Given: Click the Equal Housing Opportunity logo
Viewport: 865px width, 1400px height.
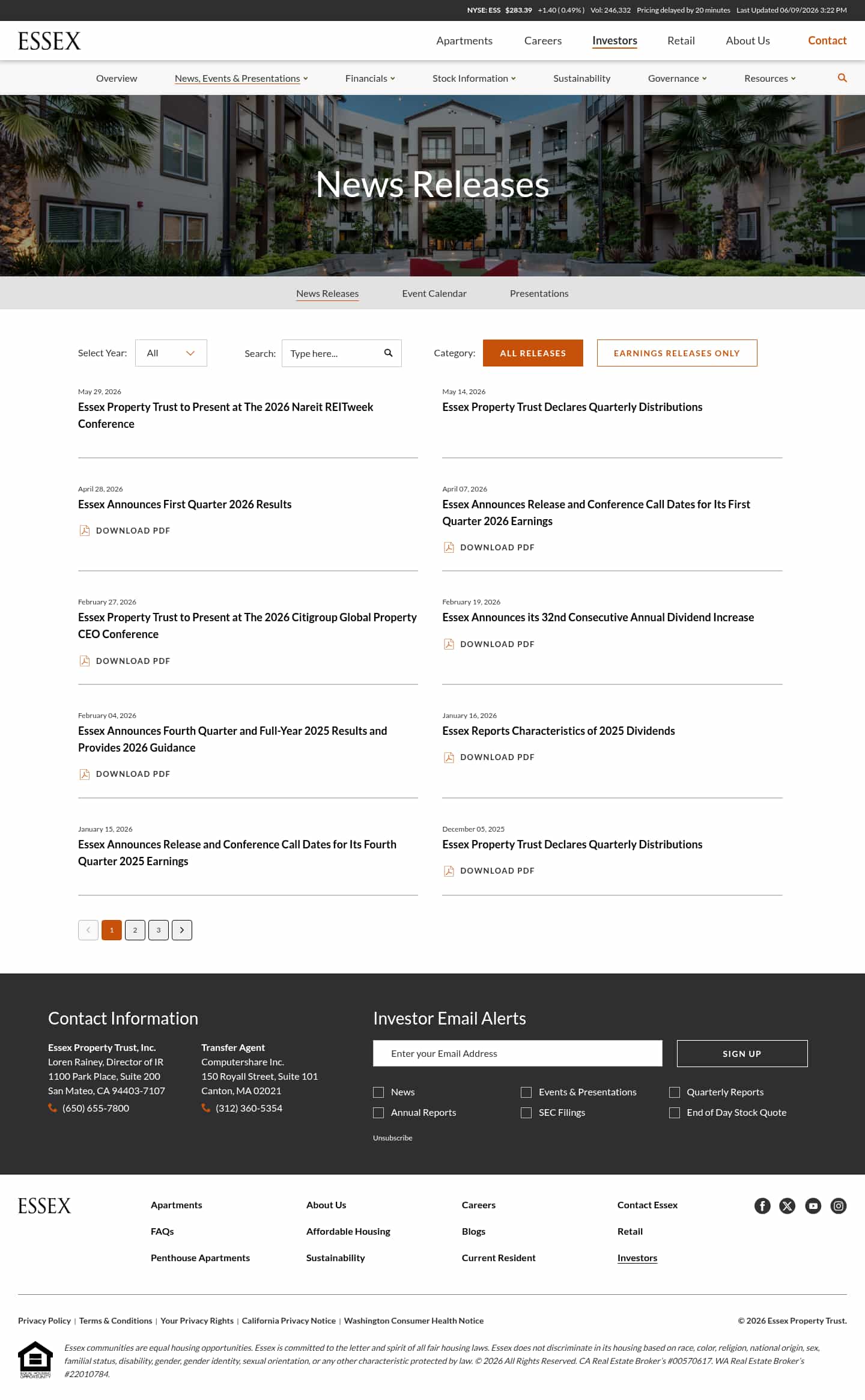Looking at the screenshot, I should coord(35,1360).
